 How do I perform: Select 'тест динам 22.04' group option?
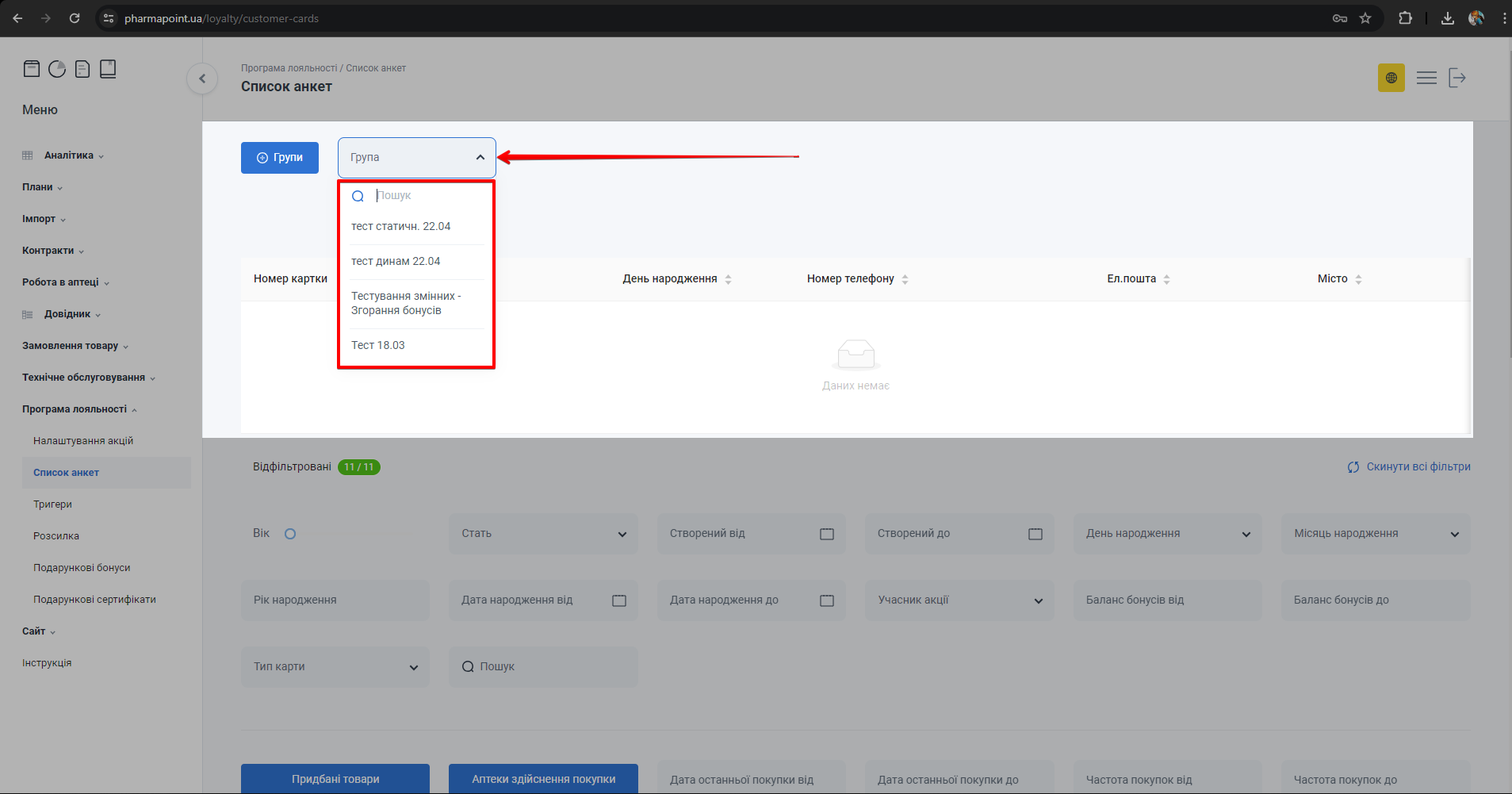pos(396,262)
